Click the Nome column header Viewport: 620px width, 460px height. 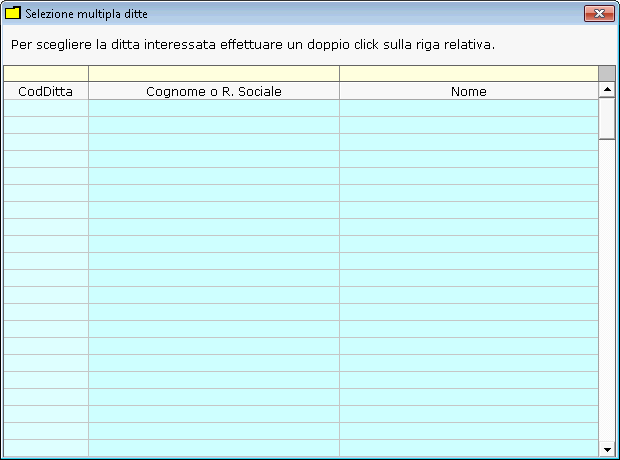(468, 91)
